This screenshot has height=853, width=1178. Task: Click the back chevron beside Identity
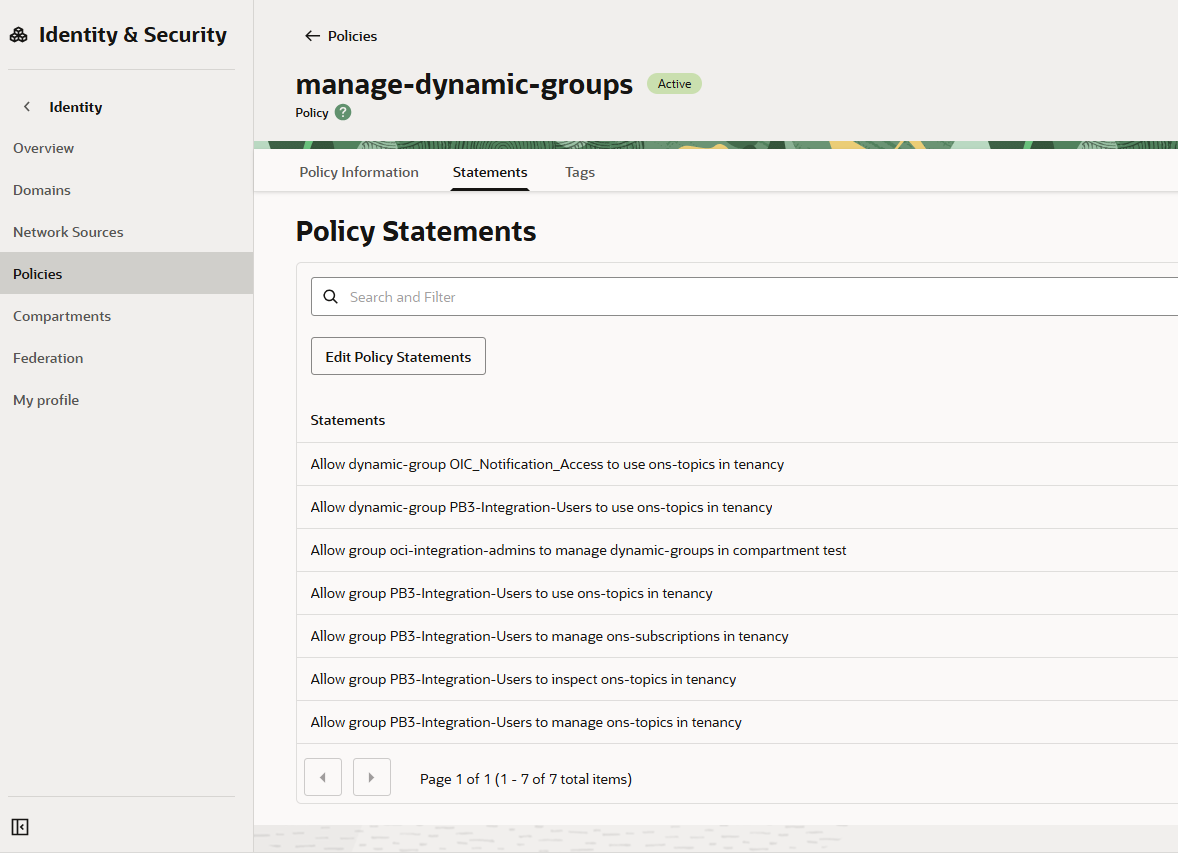point(27,107)
